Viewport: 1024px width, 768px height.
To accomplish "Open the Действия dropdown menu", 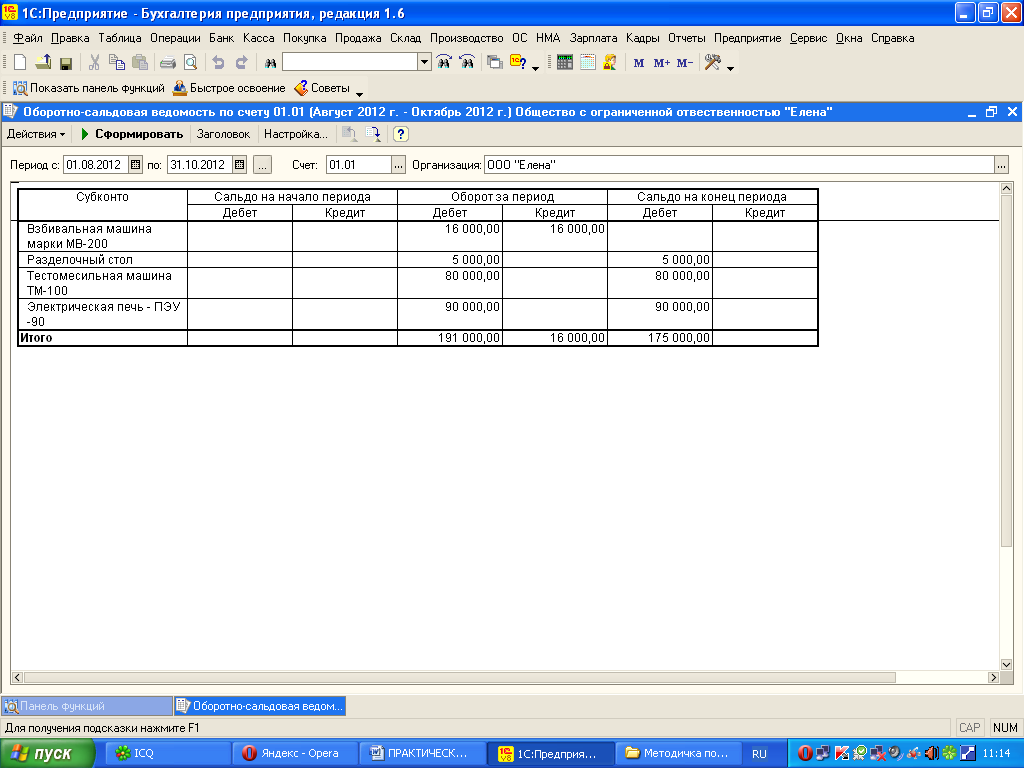I will click(x=36, y=134).
